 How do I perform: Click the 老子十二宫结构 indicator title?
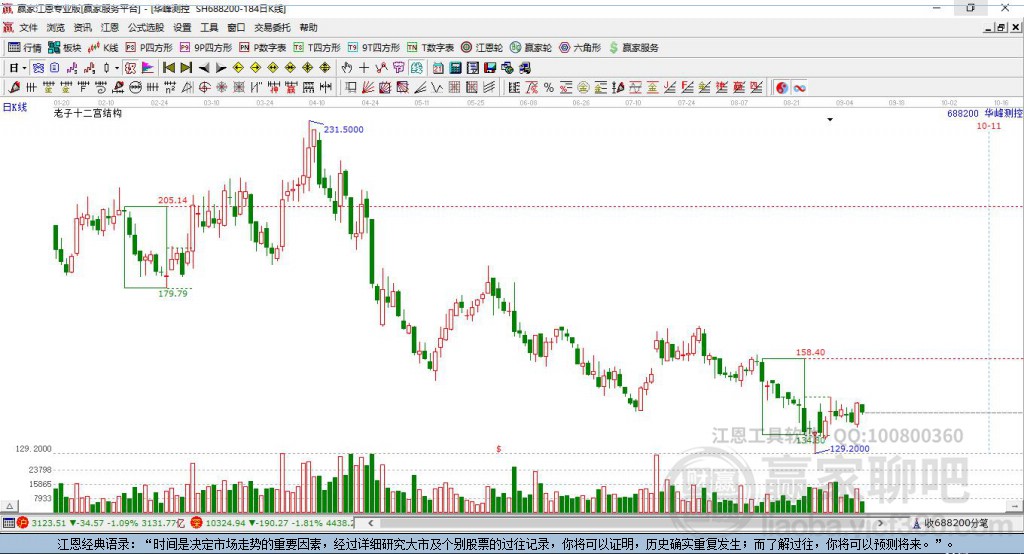click(x=88, y=113)
